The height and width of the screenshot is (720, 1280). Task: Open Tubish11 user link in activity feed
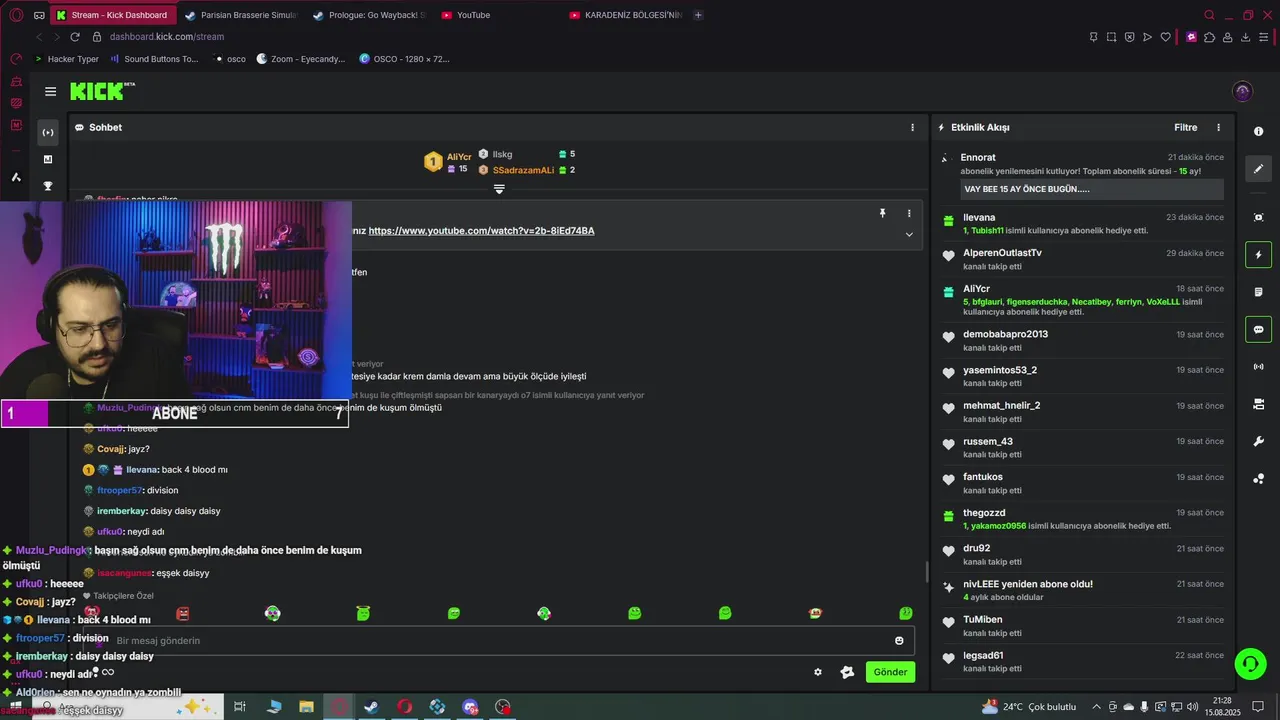989,230
